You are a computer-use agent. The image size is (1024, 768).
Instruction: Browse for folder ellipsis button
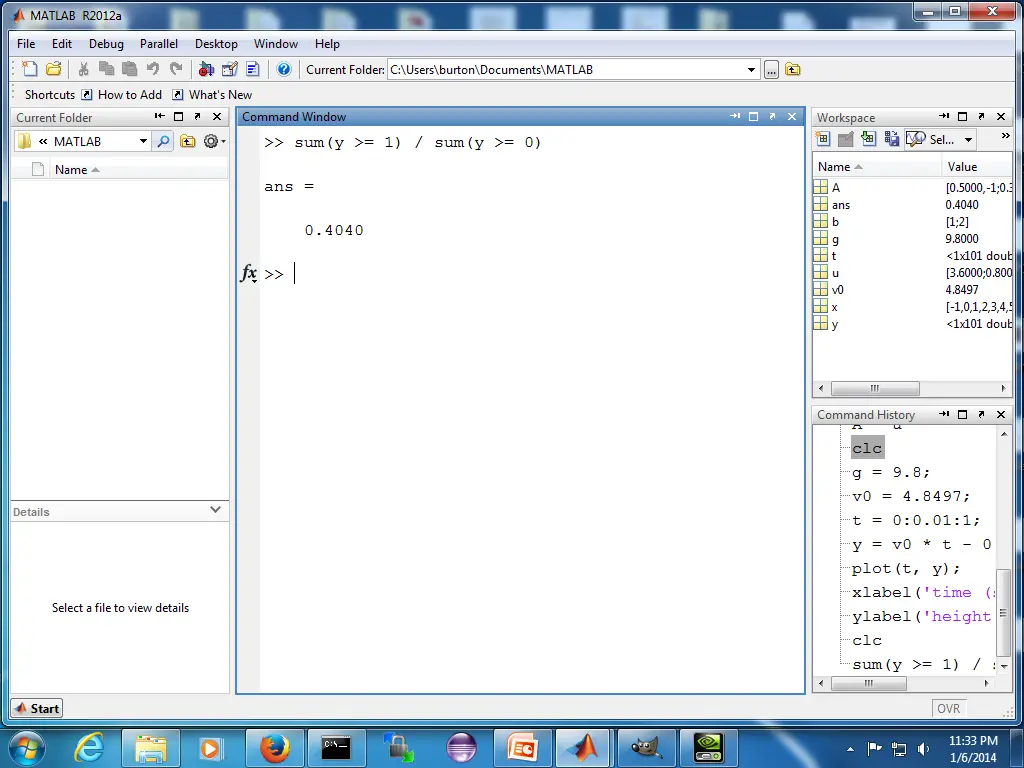[771, 70]
